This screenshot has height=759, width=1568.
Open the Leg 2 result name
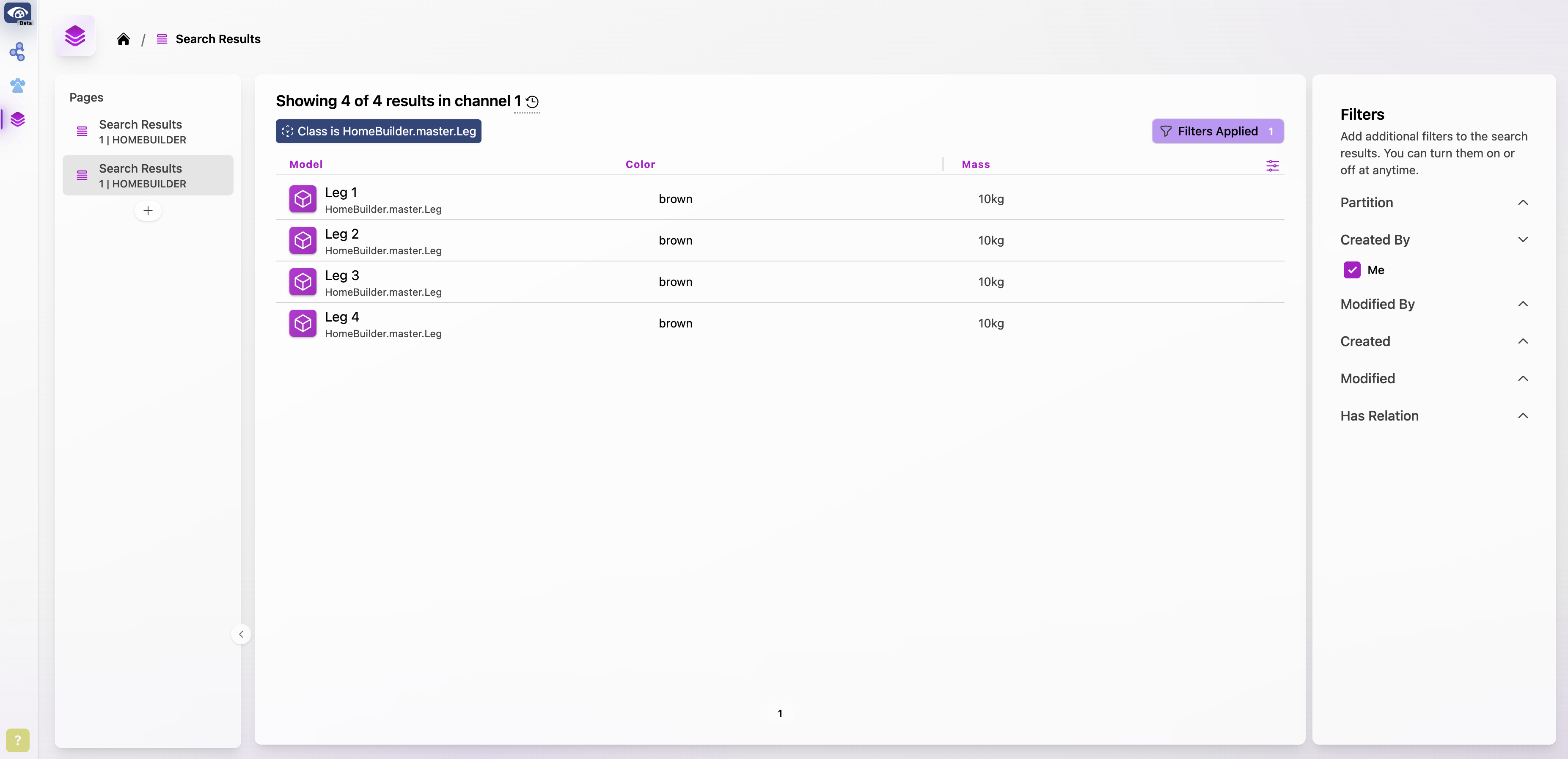click(x=341, y=234)
